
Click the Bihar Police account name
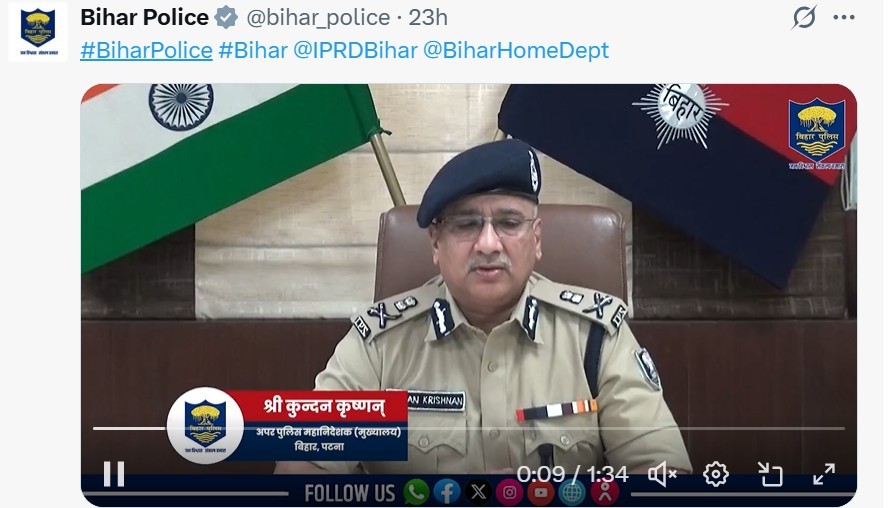[x=145, y=18]
